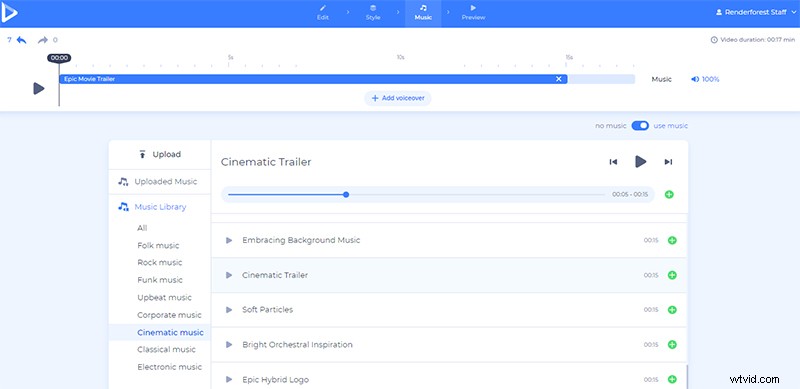Screen dimensions: 800x389
Task: Toggle the no music / use music switch
Action: coord(640,126)
